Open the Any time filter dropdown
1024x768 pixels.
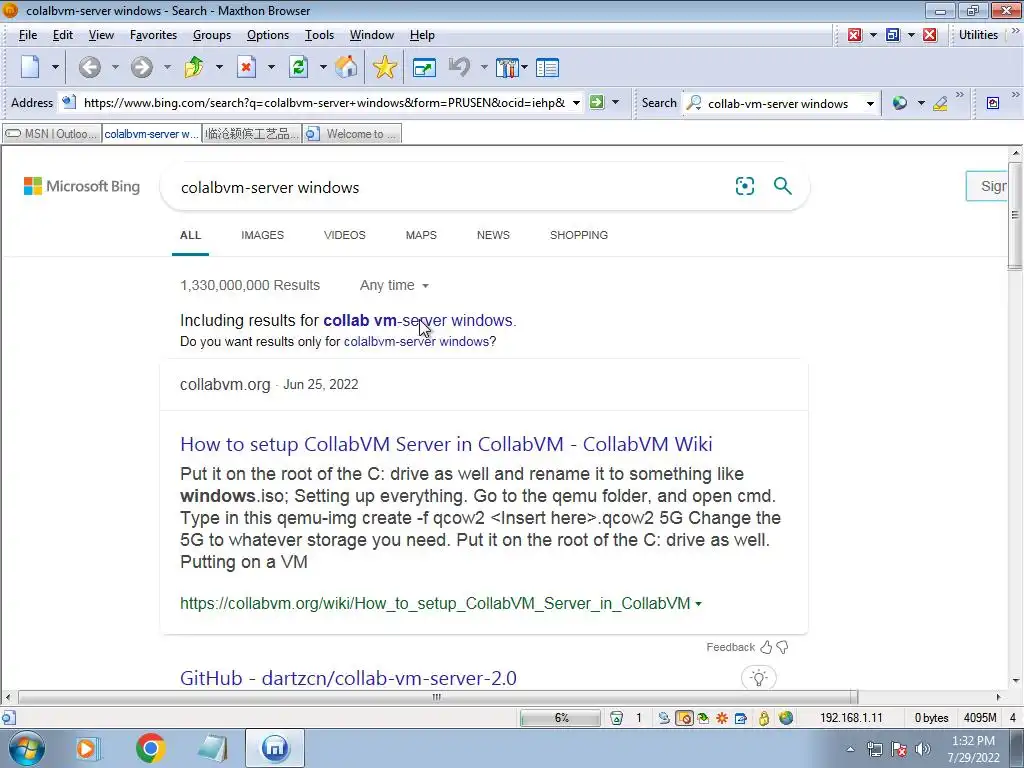pyautogui.click(x=394, y=285)
